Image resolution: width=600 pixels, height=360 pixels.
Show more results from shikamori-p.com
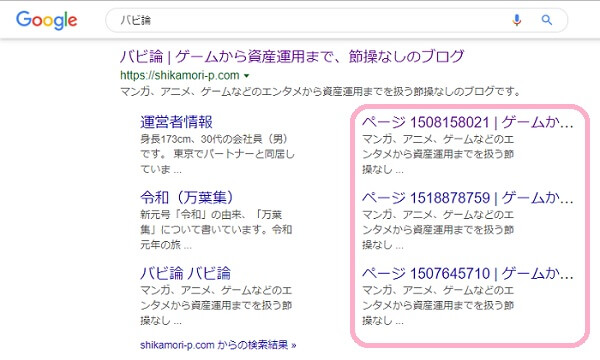pyautogui.click(x=218, y=345)
